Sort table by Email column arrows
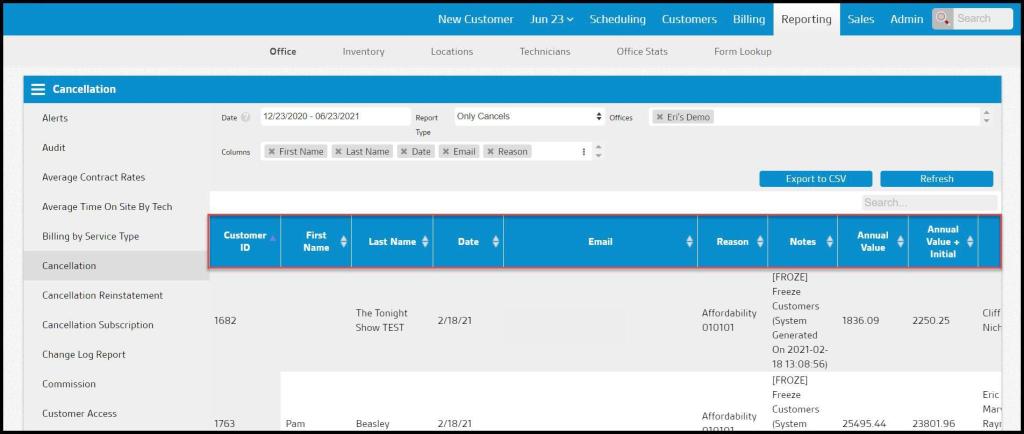1024x434 pixels. tap(689, 242)
